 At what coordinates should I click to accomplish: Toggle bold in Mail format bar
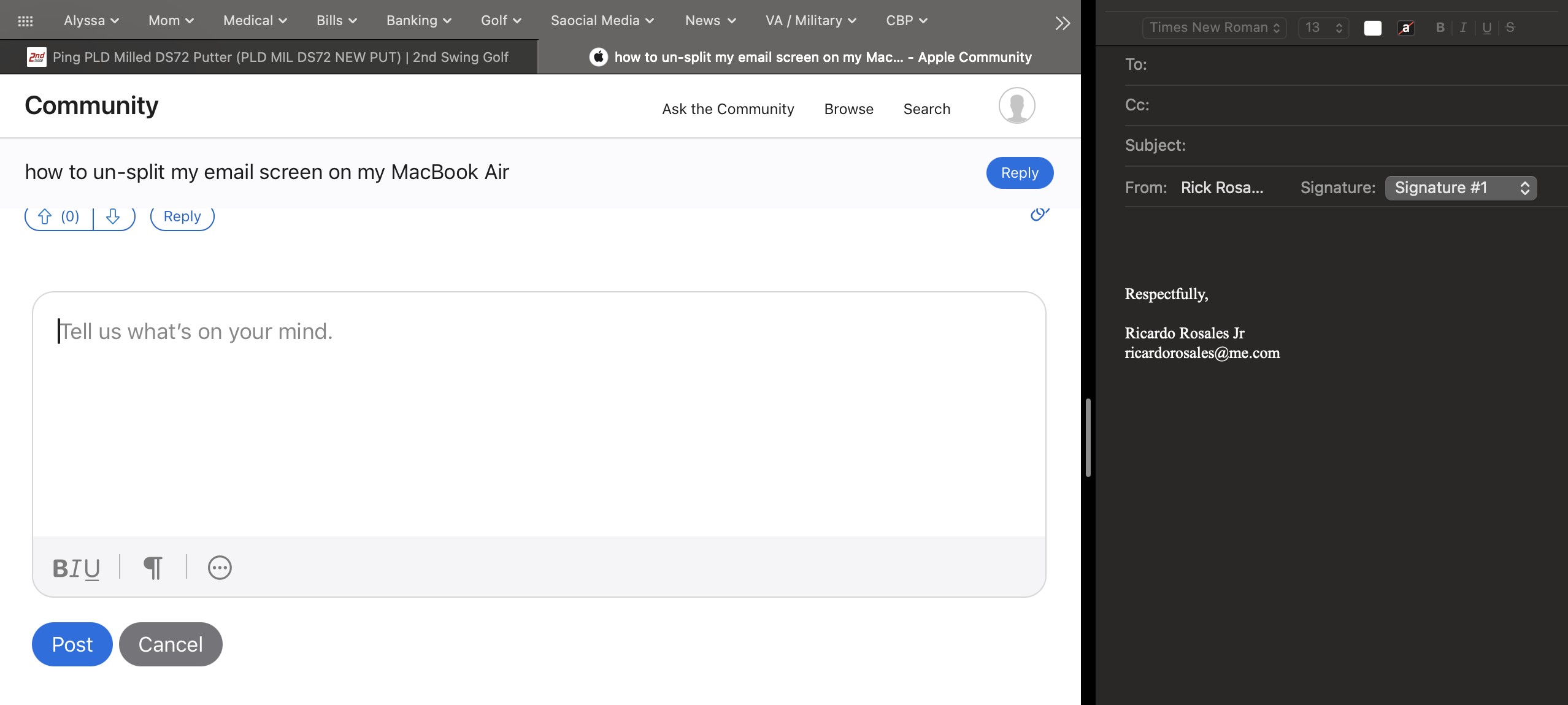[x=1440, y=28]
